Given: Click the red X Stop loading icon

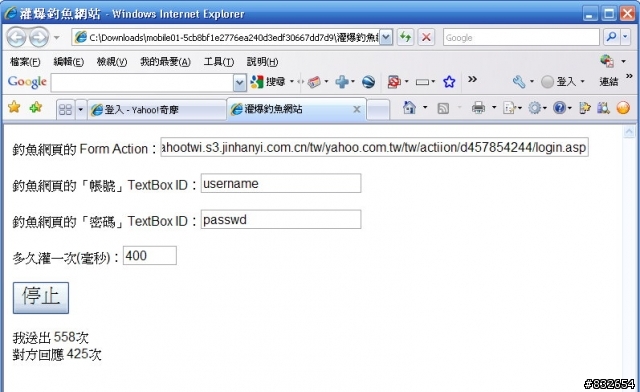Looking at the screenshot, I should pyautogui.click(x=426, y=38).
